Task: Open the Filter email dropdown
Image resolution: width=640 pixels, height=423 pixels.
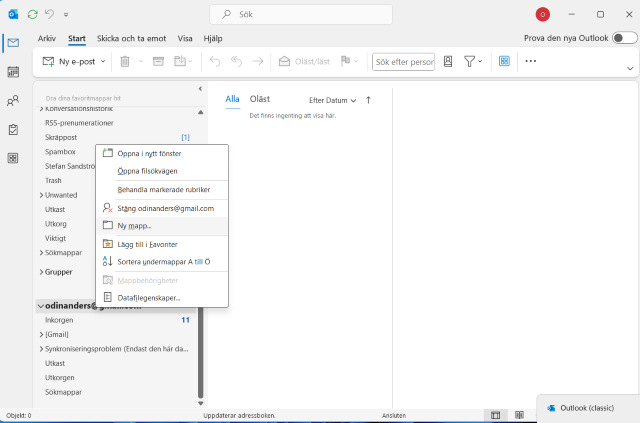Action: [x=473, y=61]
